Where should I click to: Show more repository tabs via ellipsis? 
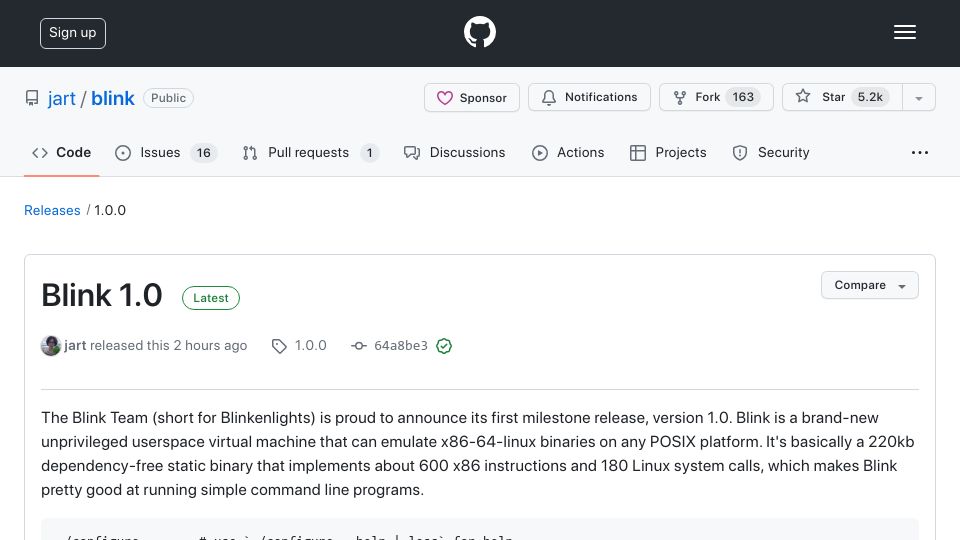pos(920,152)
